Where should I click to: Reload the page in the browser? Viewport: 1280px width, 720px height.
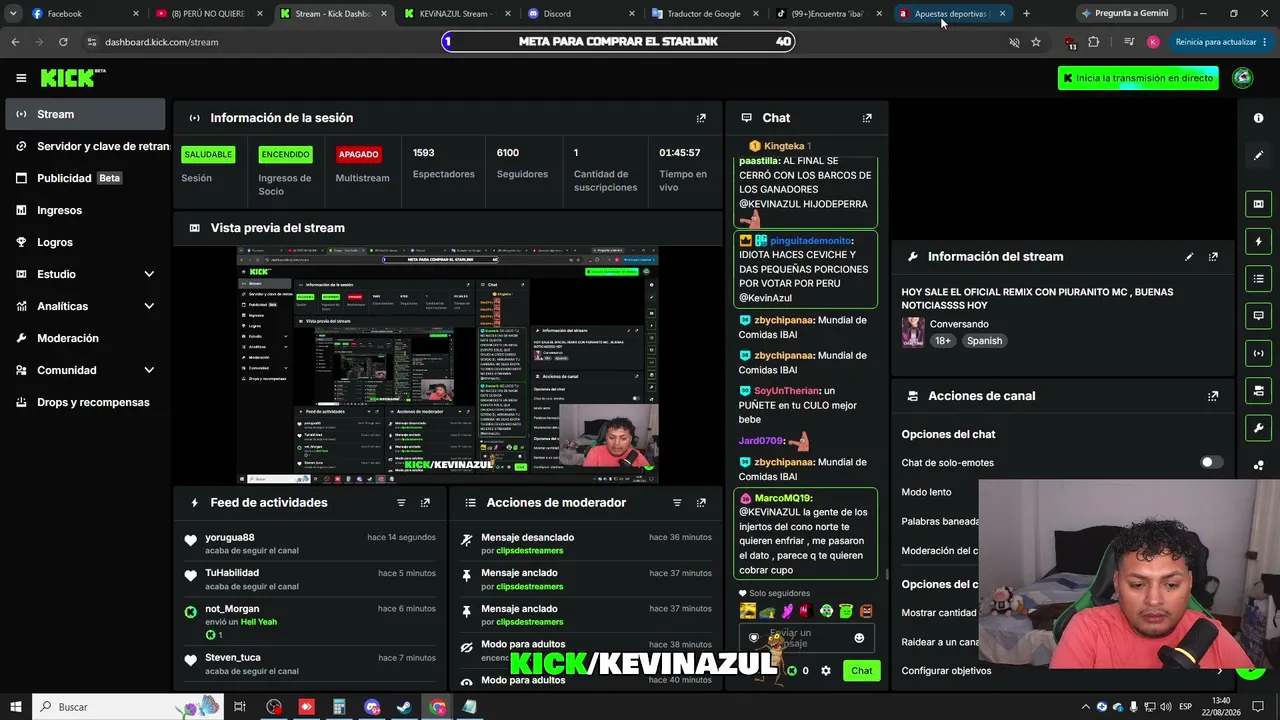[63, 42]
